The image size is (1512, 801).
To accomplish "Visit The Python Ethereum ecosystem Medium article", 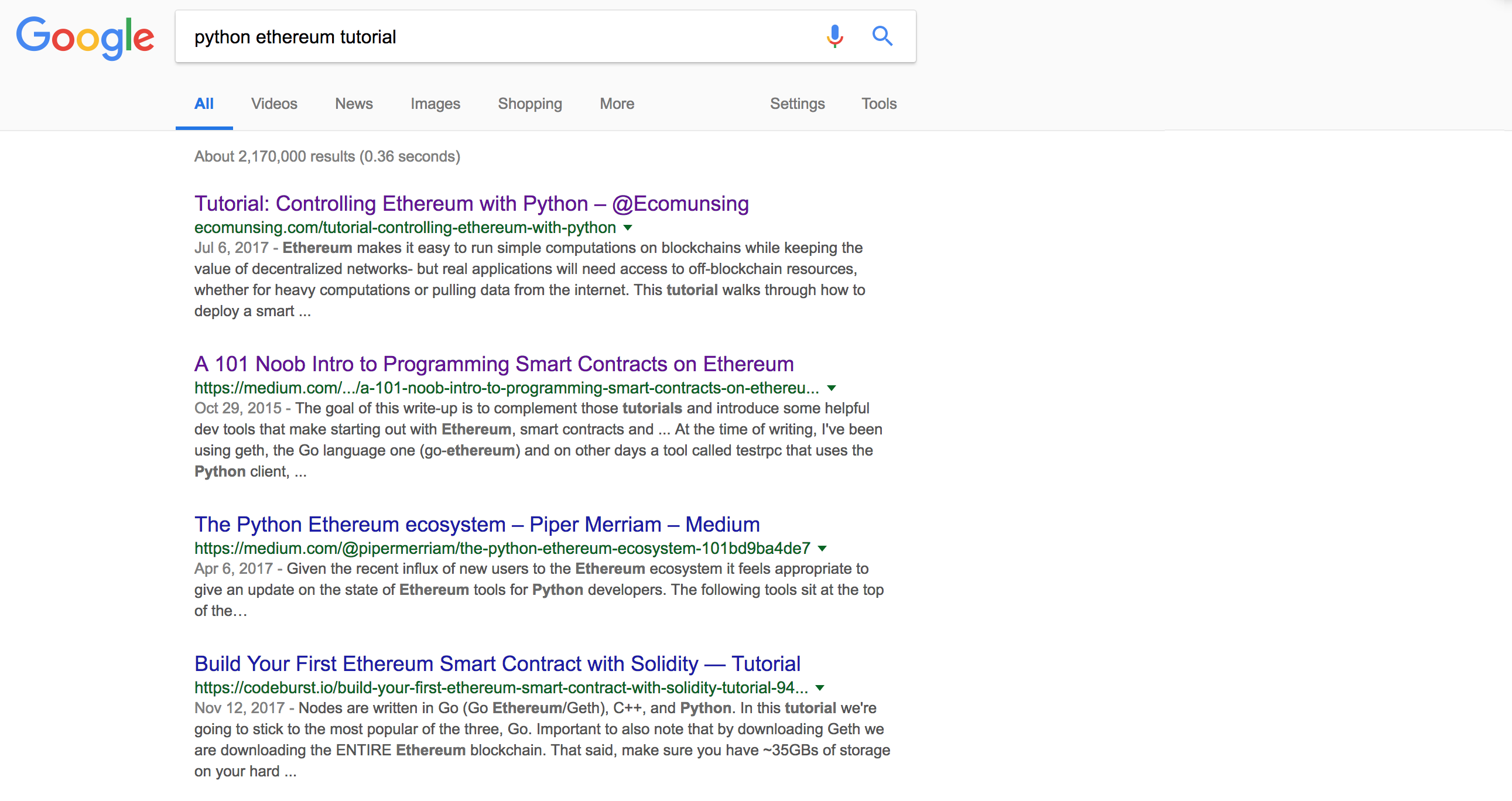I will [476, 524].
